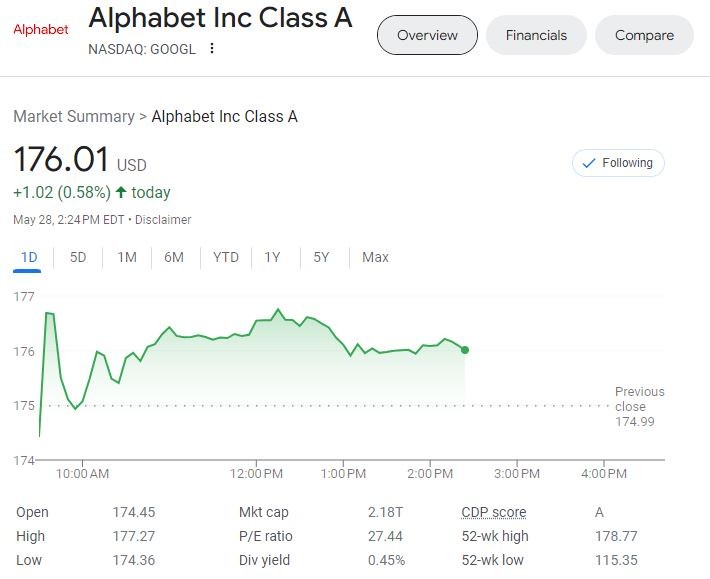Switch to the Financials tab
The width and height of the screenshot is (710, 579).
[x=536, y=35]
